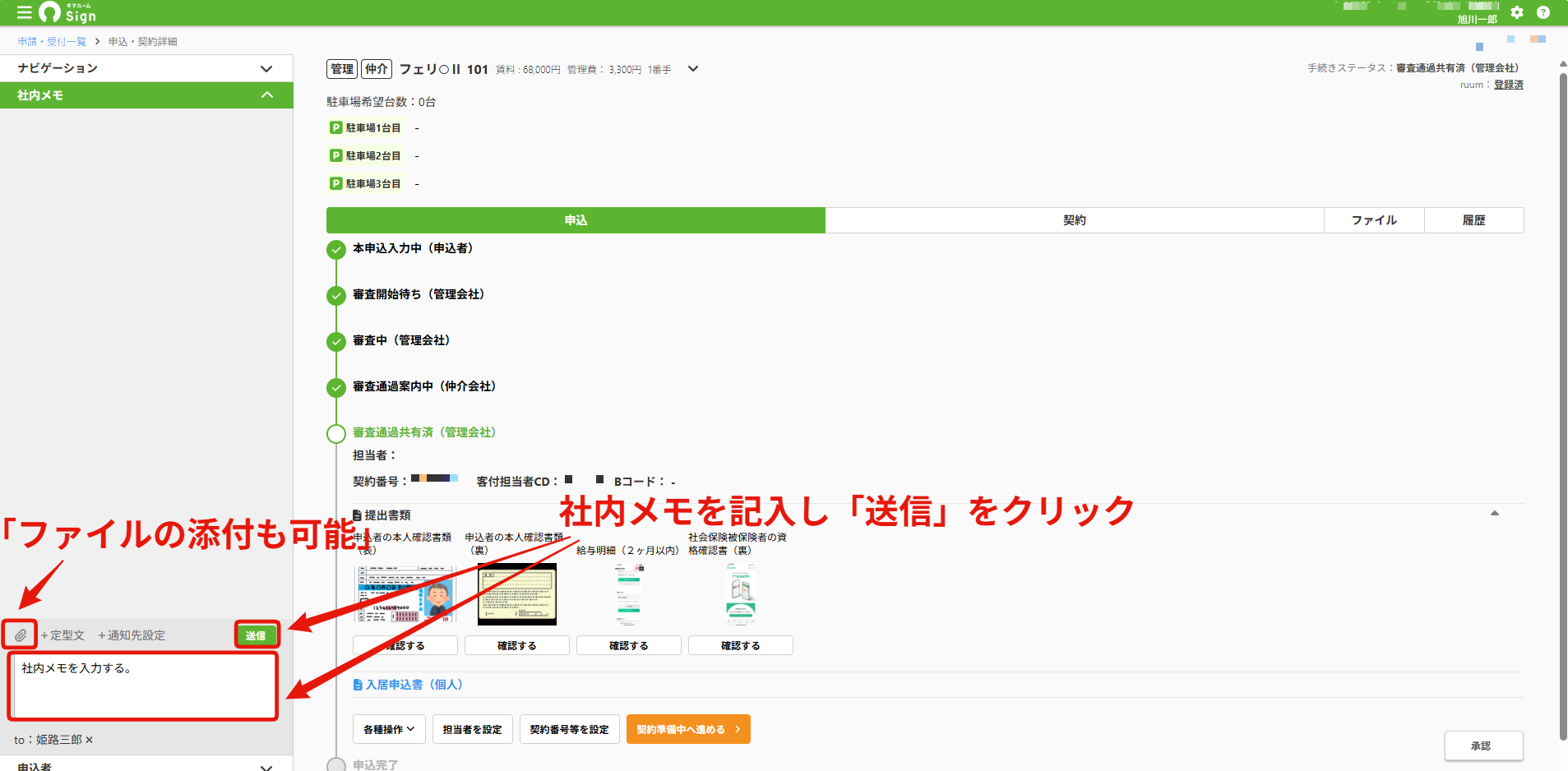Click the 送信 send button
The height and width of the screenshot is (771, 1568).
point(256,635)
